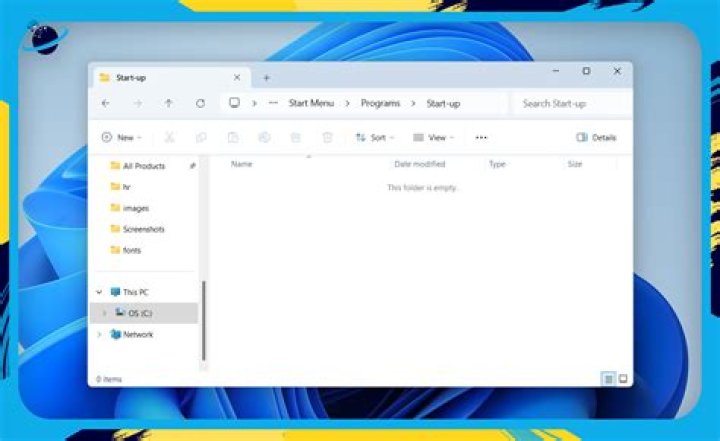This screenshot has height=441, width=720.
Task: Open the New dropdown menu
Action: [x=122, y=137]
